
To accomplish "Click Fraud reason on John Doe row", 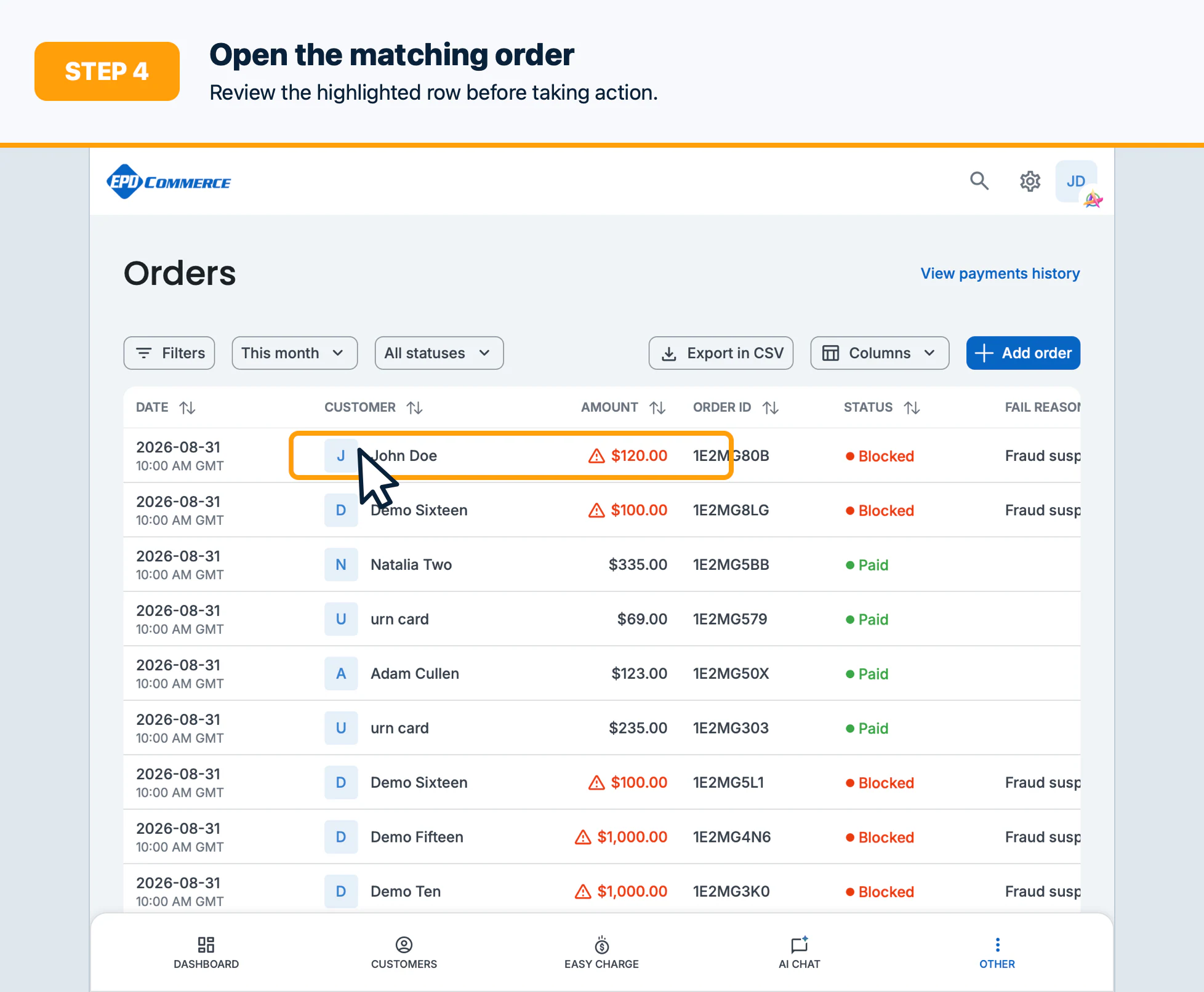I will click(1042, 456).
